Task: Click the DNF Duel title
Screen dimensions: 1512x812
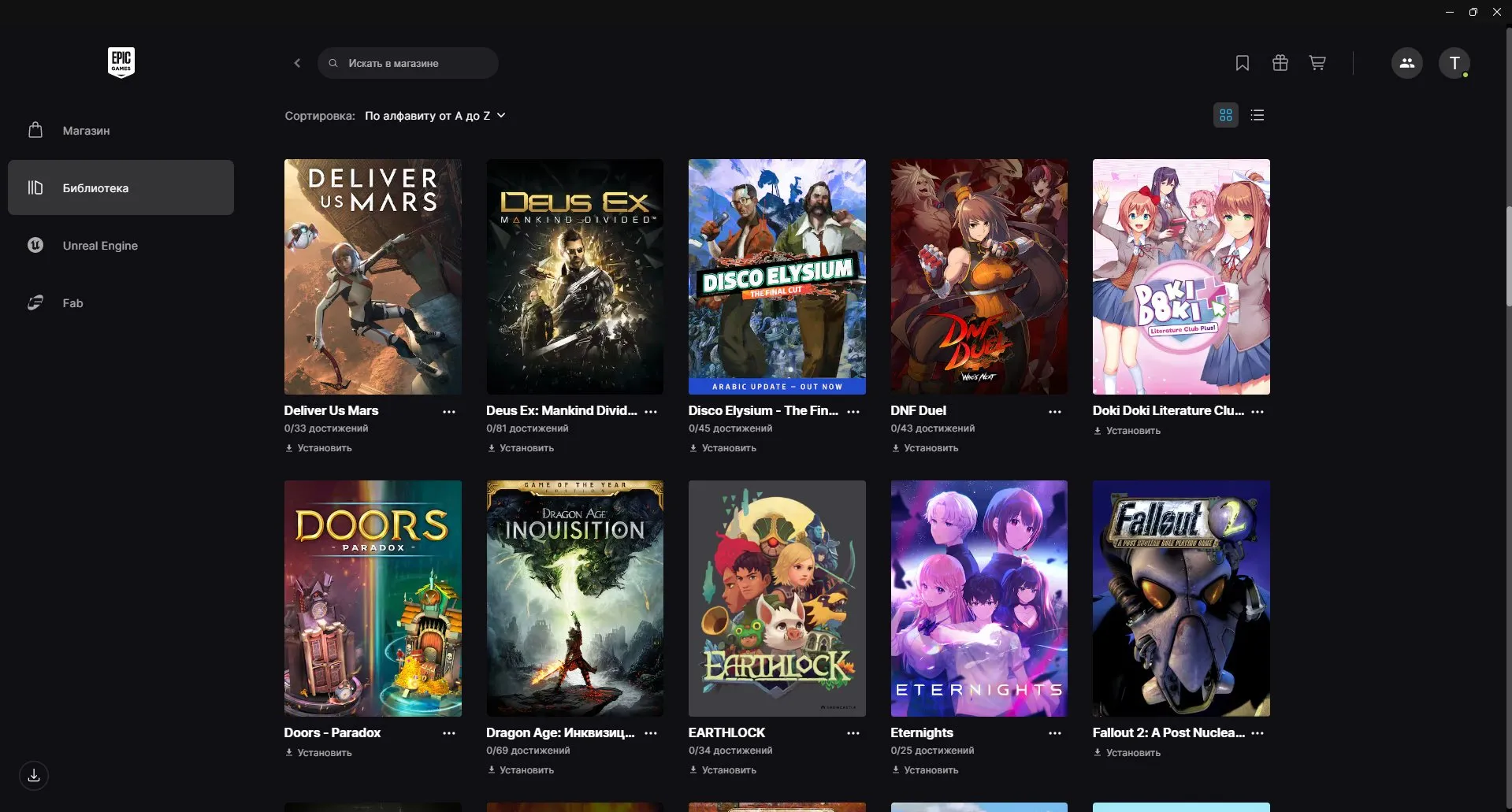Action: coord(918,410)
